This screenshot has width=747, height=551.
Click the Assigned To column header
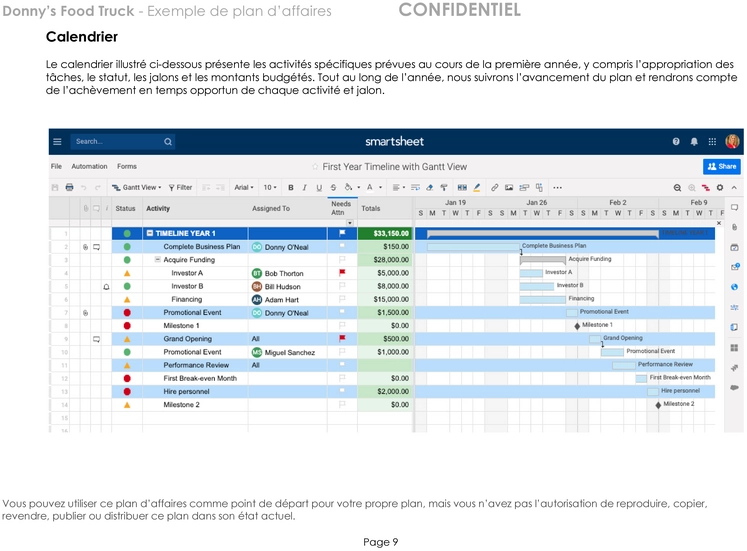click(271, 209)
